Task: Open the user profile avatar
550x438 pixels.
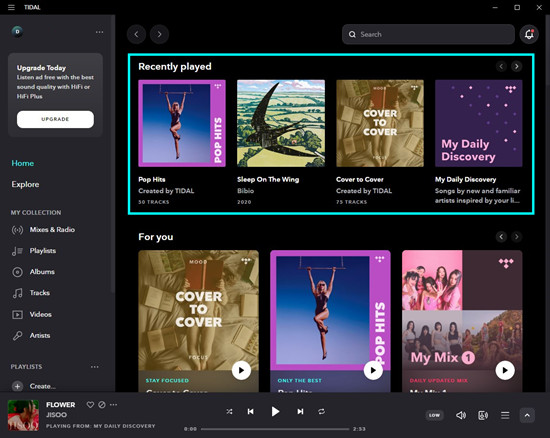Action: tap(17, 32)
